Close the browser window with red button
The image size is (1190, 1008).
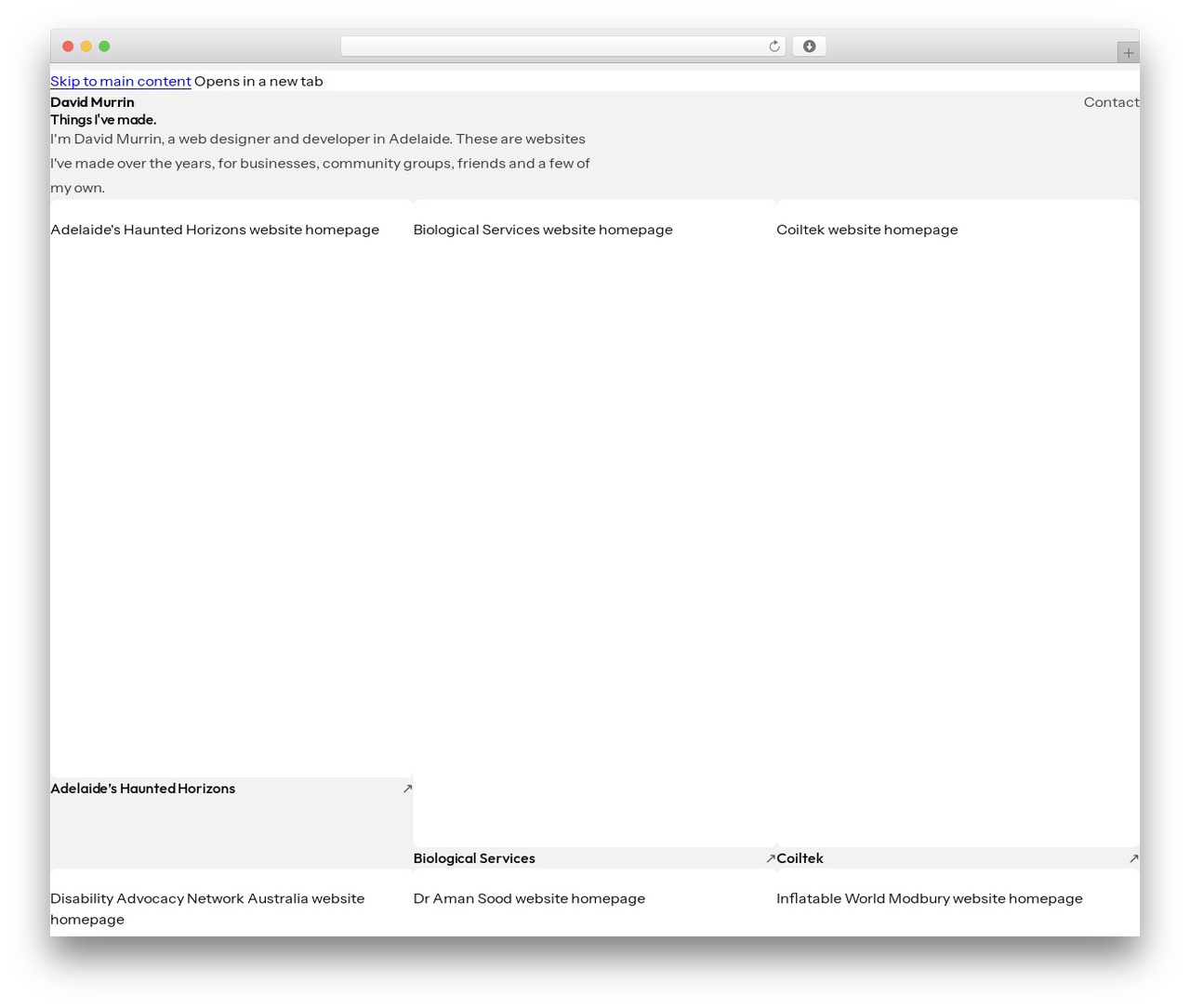[68, 46]
